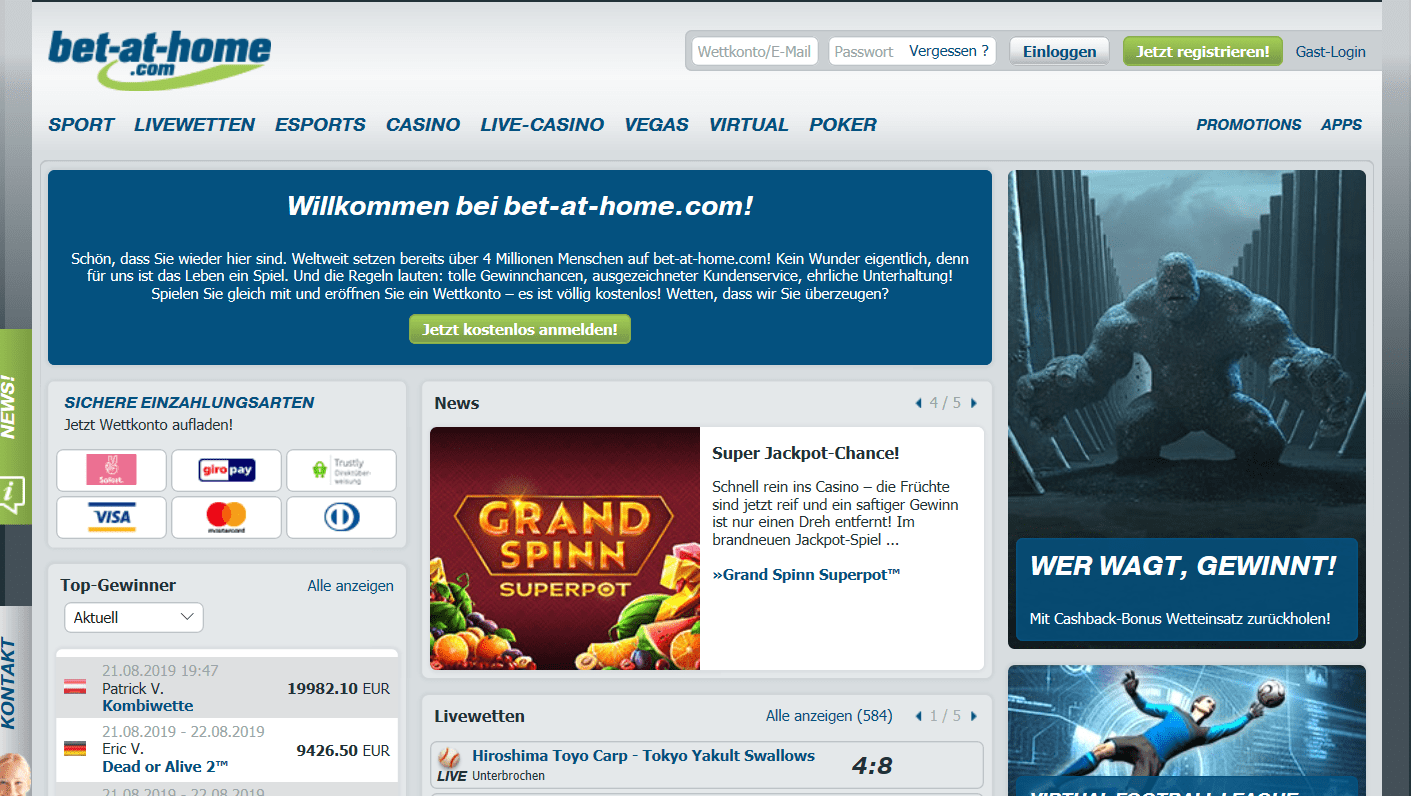Click the bet-at-home.com logo

pyautogui.click(x=159, y=60)
